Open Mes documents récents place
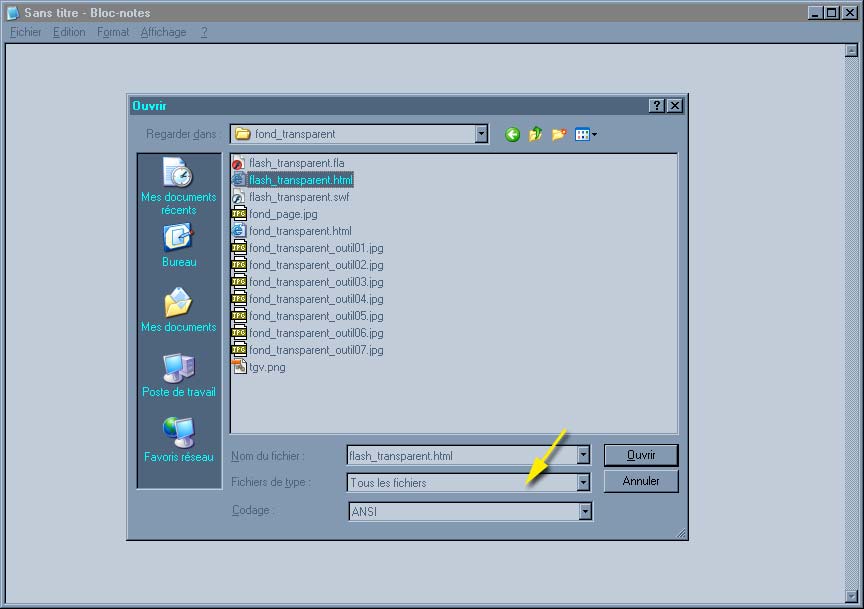Viewport: 864px width, 609px height. pyautogui.click(x=179, y=187)
